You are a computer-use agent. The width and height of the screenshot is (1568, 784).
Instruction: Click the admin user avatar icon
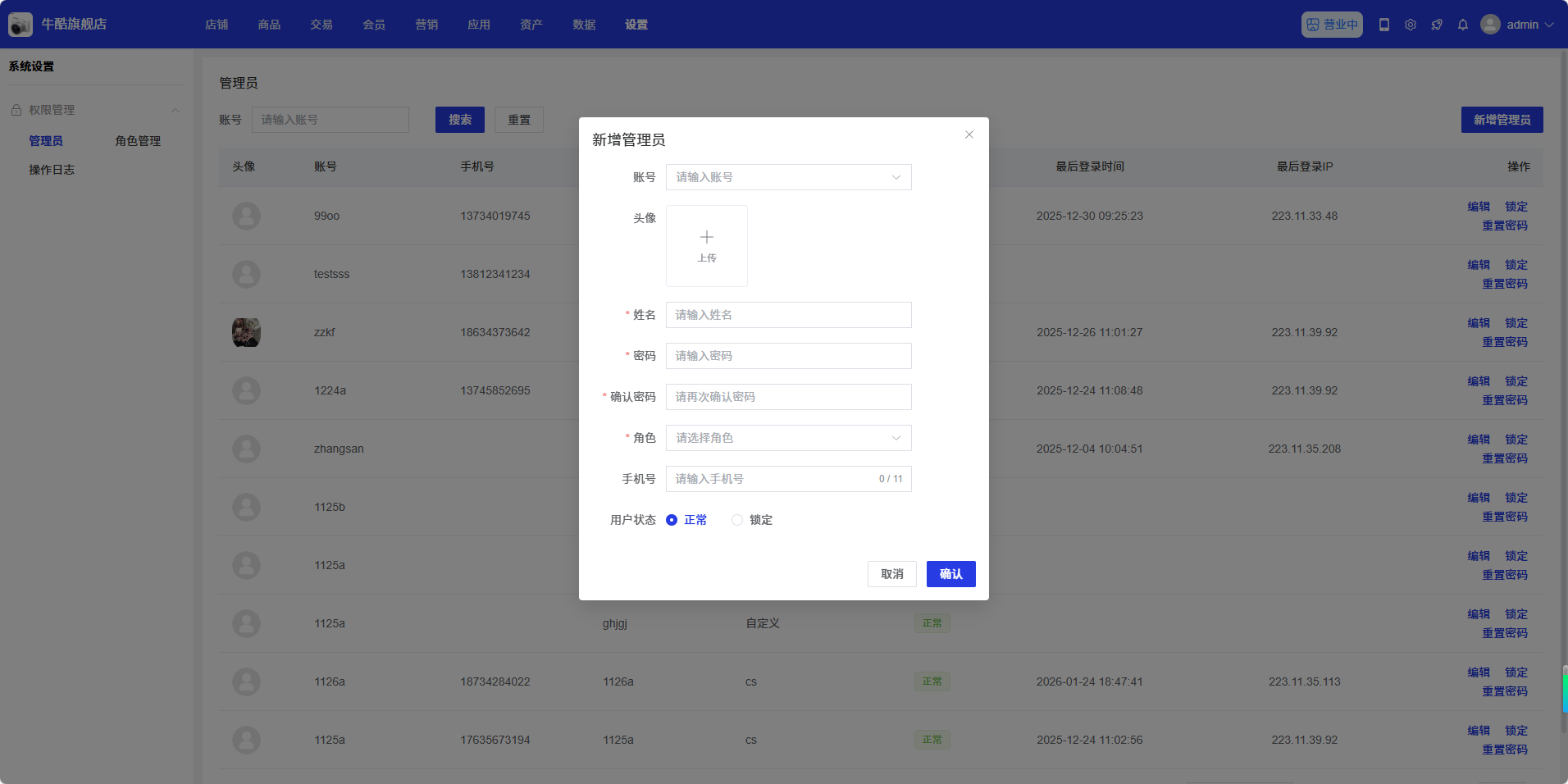tap(1490, 25)
